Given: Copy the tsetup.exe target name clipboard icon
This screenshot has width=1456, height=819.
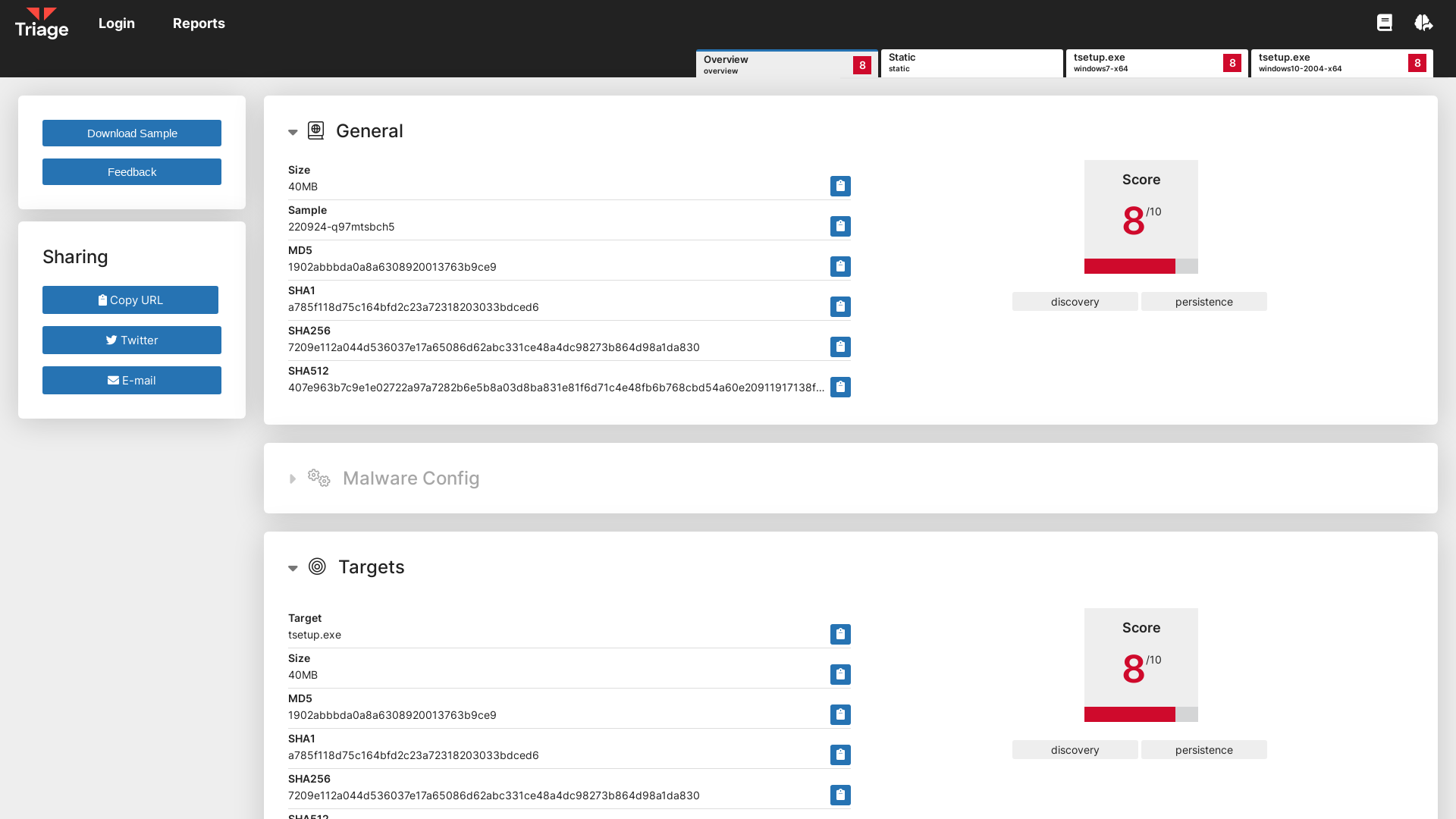Looking at the screenshot, I should pos(840,634).
